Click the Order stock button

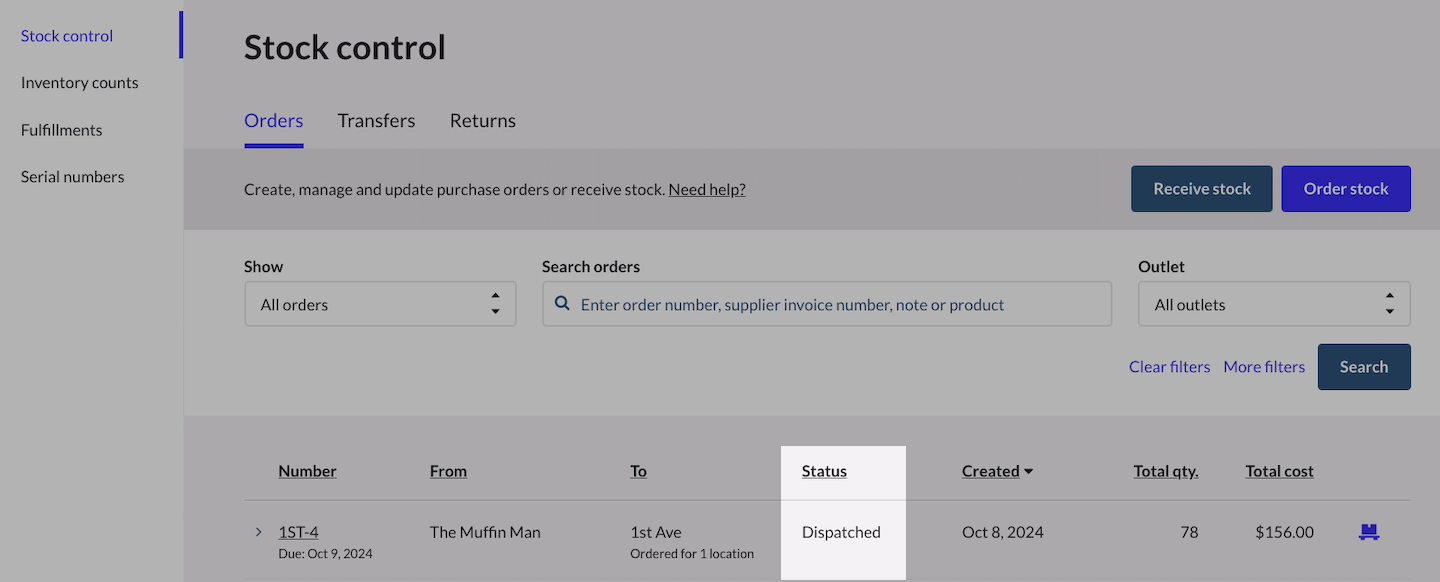coord(1345,189)
